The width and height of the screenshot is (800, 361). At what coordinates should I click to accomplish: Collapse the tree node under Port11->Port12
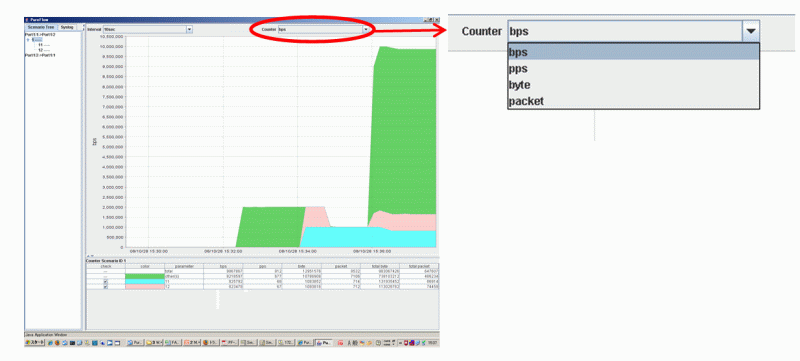coord(28,39)
